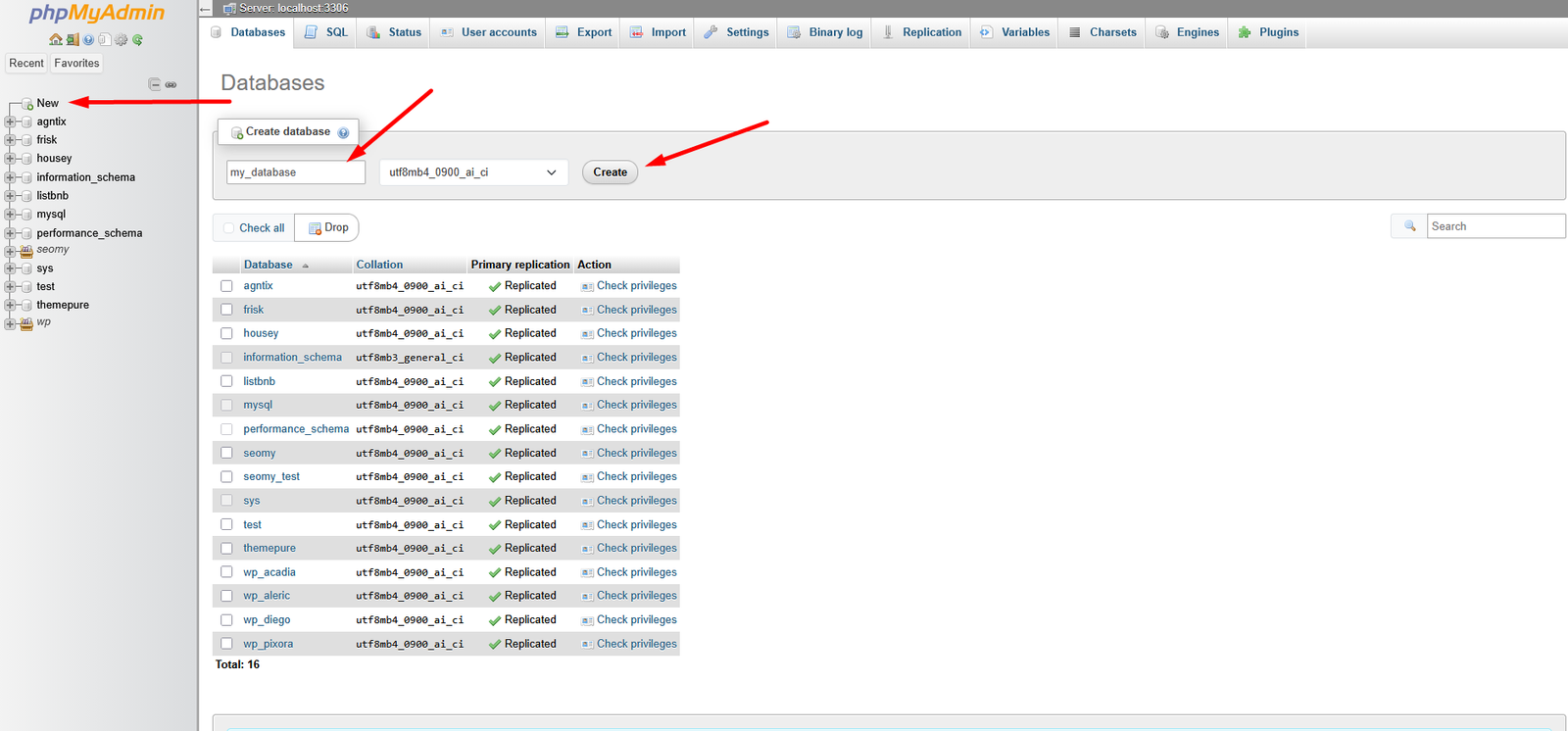The image size is (1568, 731).
Task: Click the collapse sidebar arrow icon
Action: 205,9
